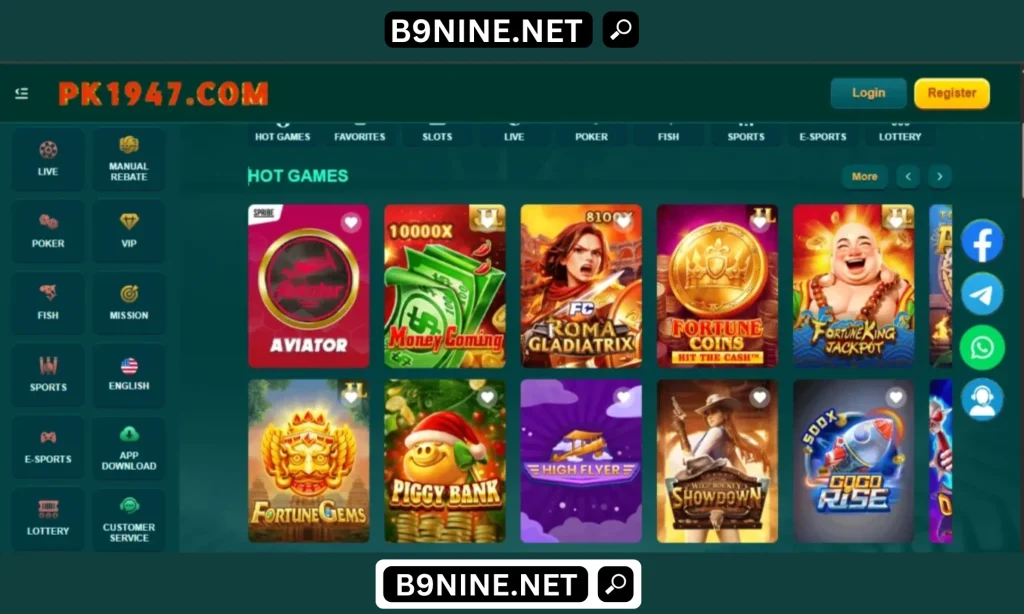Click the yellow Register button

coord(952,93)
